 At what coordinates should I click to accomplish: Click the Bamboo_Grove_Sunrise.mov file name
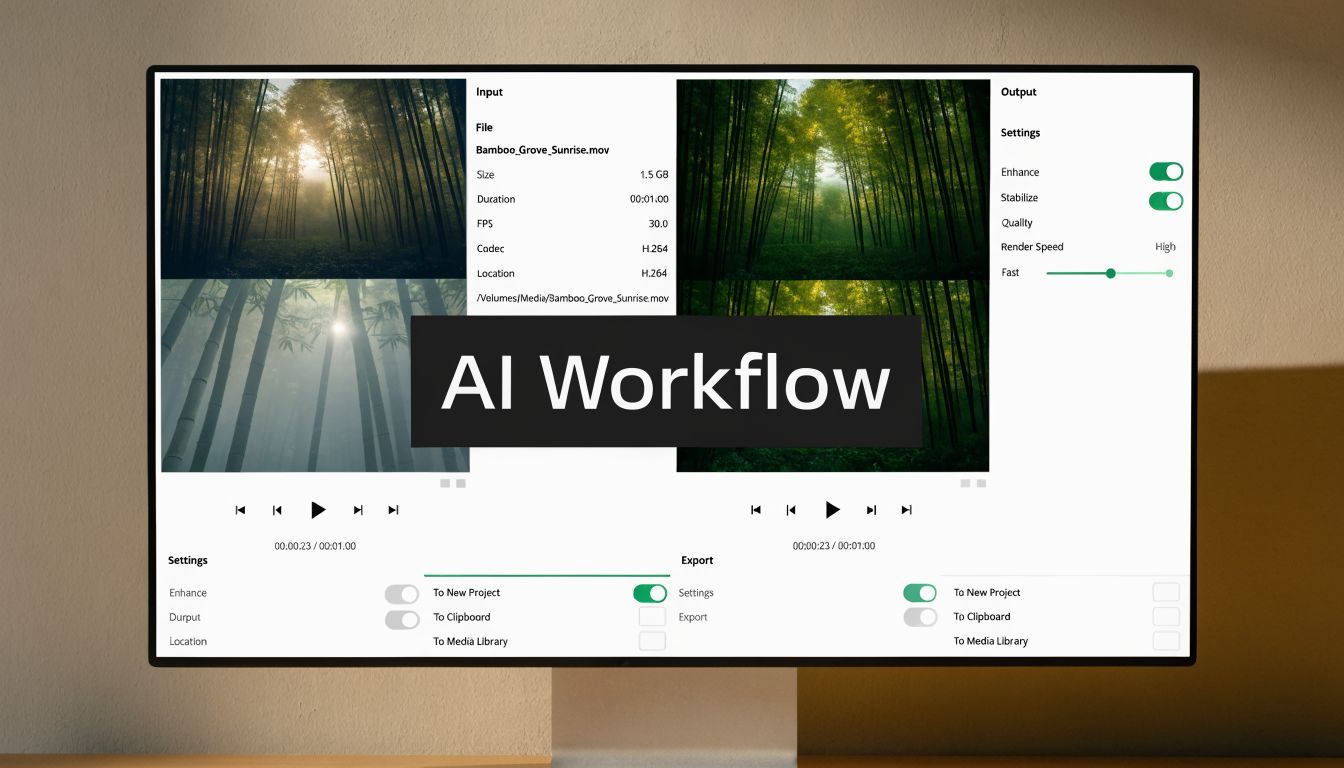click(x=543, y=149)
